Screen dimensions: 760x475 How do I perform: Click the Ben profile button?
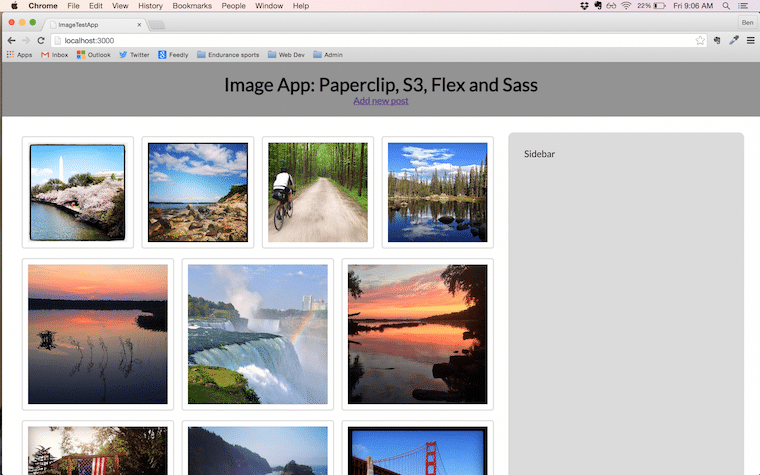[747, 22]
